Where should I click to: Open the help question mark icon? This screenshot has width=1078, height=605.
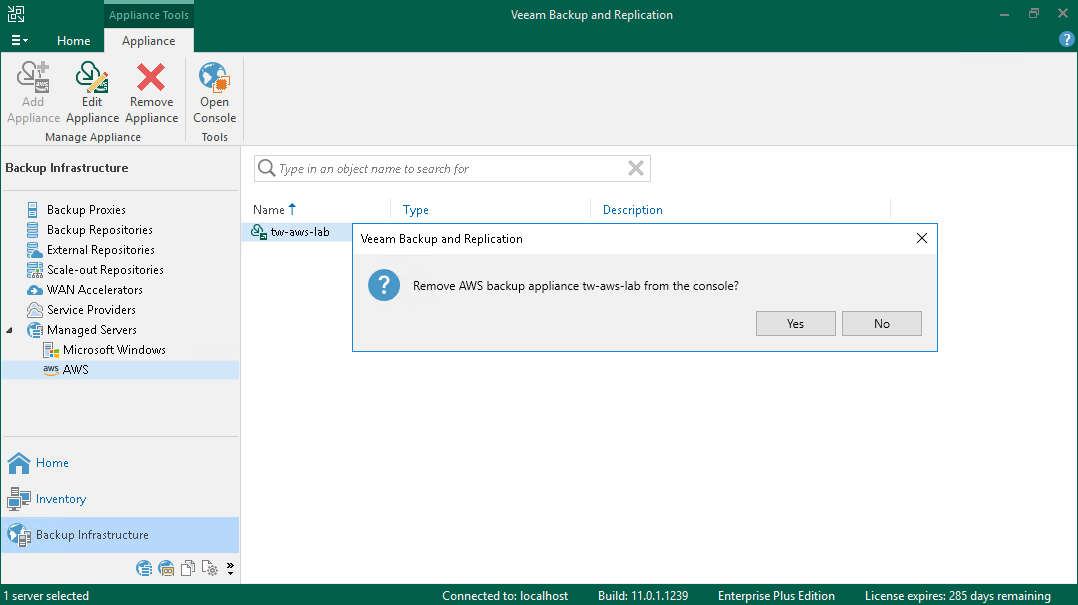point(1066,39)
